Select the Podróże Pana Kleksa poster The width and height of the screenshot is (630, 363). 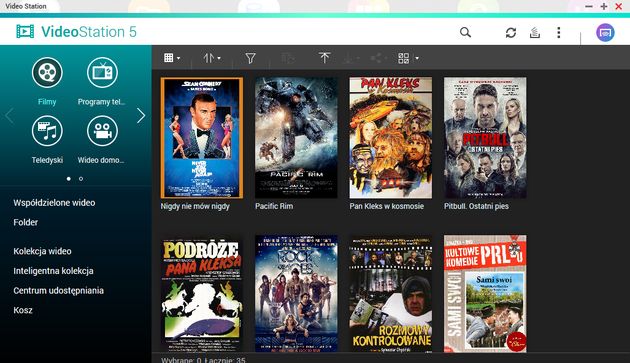pos(202,294)
